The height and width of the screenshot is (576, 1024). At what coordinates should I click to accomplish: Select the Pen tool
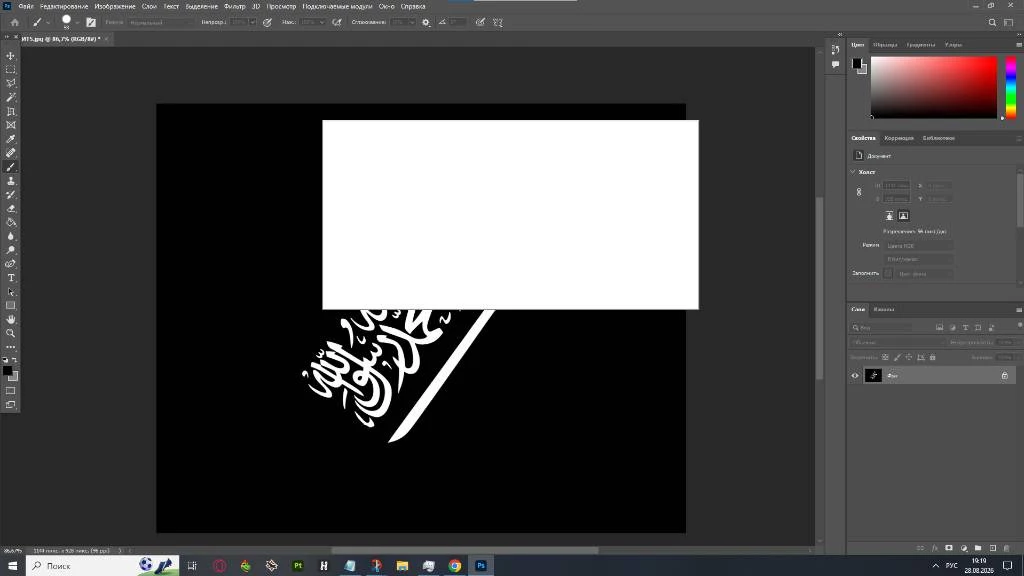point(10,264)
